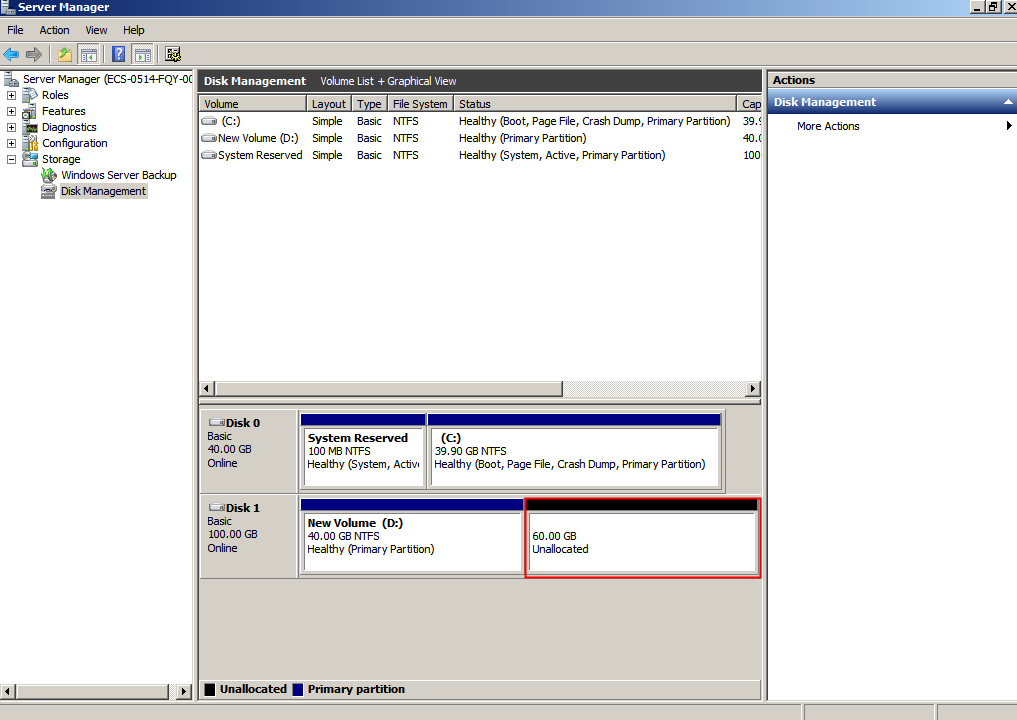
Task: Click 'Healthy (Primary Partition)' status of New Volume
Action: click(522, 138)
